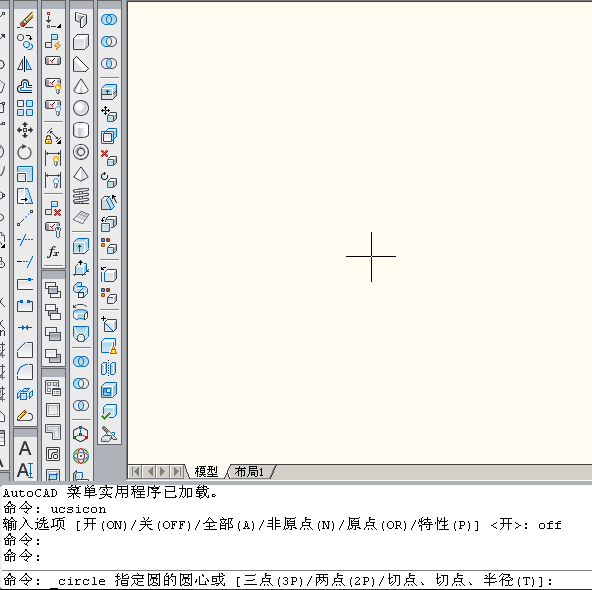Click the Break at Point tool
The image size is (592, 590).
tap(25, 284)
